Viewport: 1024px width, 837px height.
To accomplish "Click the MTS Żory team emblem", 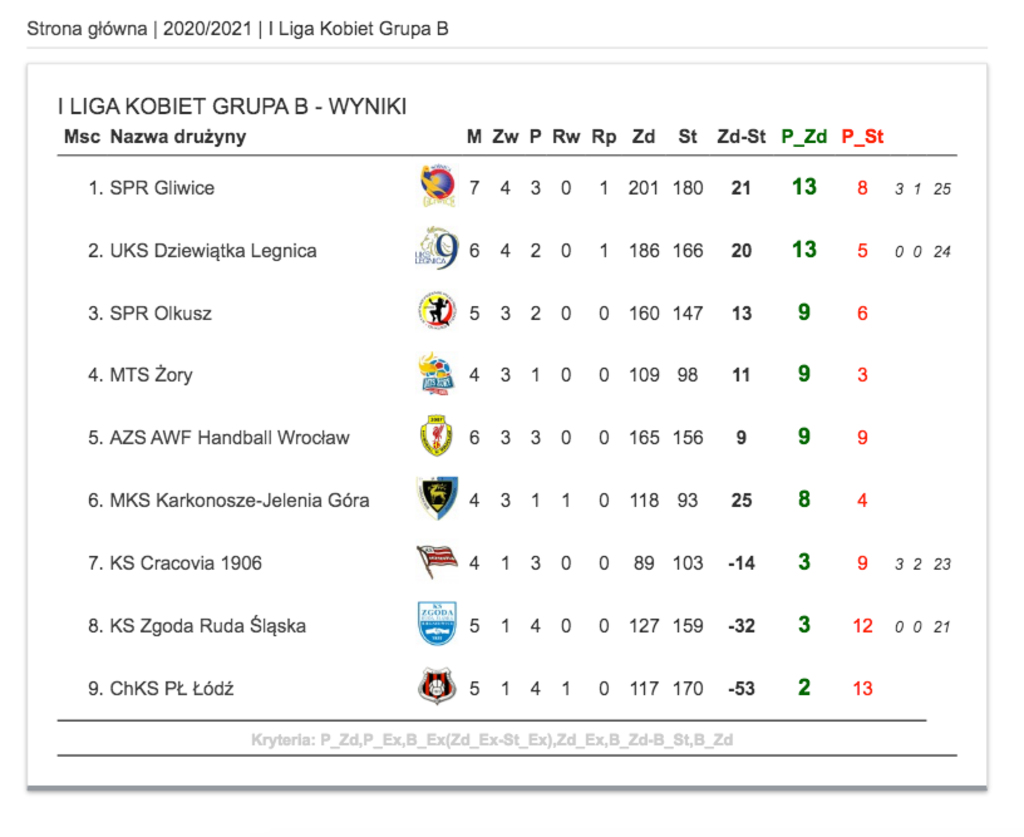I will click(x=437, y=374).
